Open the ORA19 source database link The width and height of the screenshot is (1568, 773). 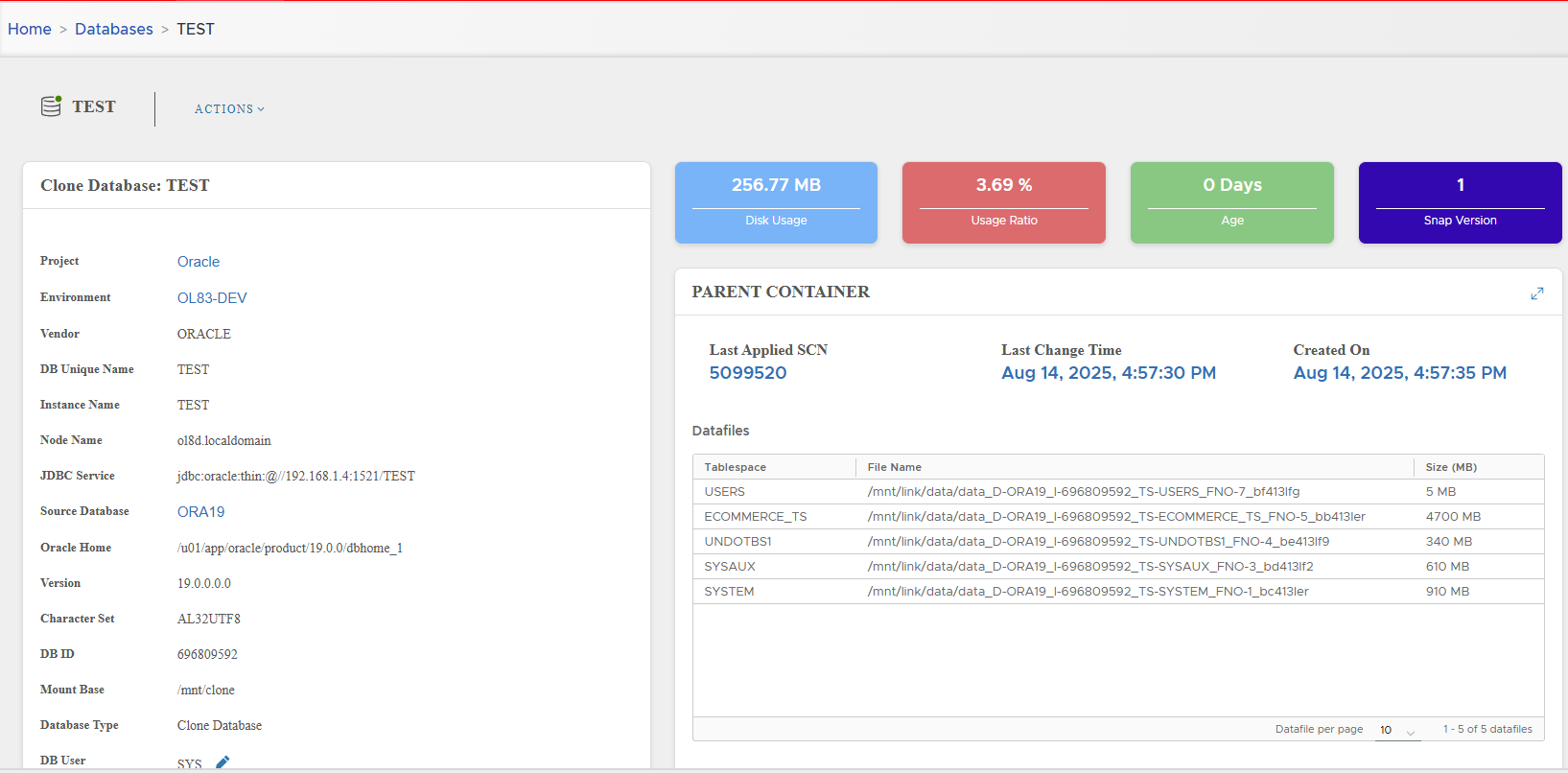pos(200,512)
